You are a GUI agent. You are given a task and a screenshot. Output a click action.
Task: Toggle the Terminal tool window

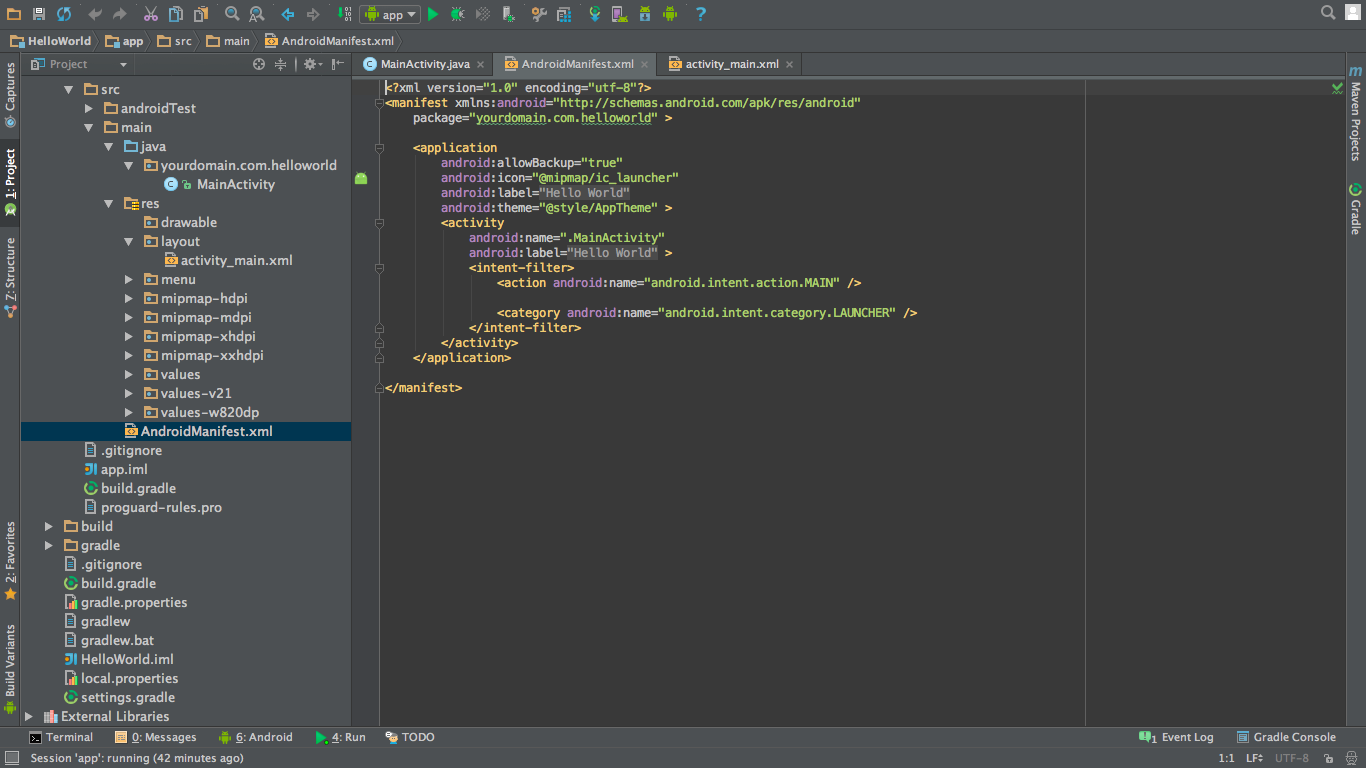62,737
